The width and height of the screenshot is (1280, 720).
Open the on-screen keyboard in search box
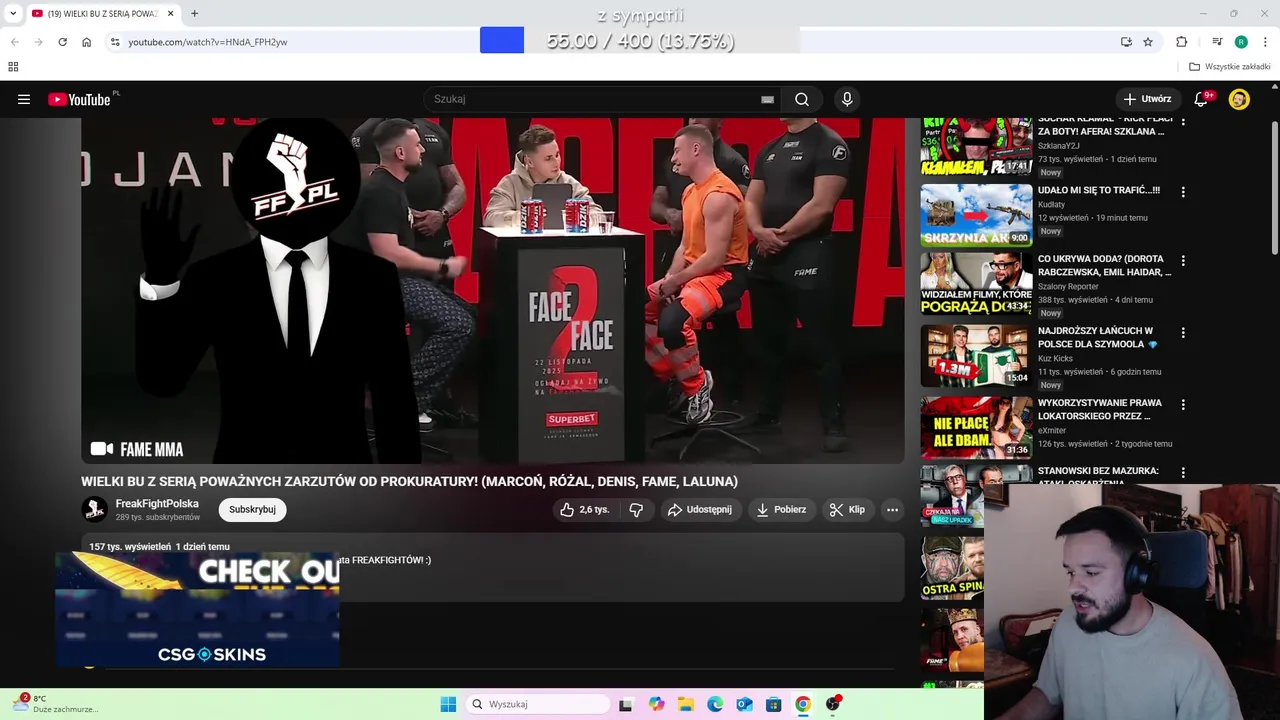(767, 99)
